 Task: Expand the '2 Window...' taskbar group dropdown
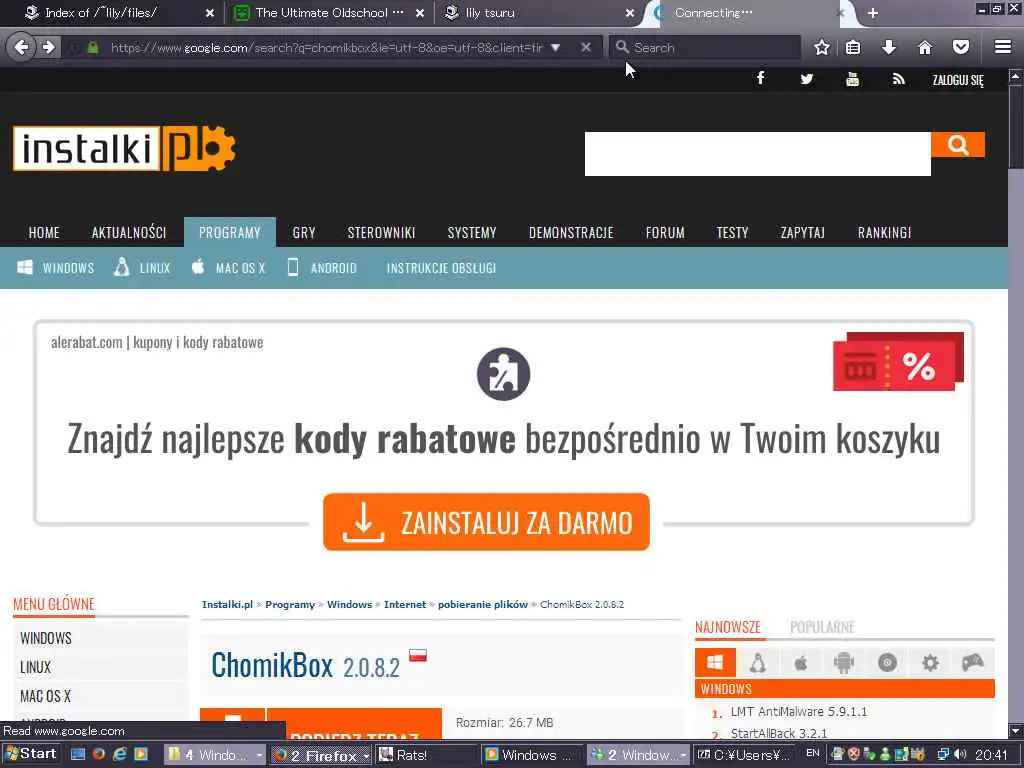(683, 755)
